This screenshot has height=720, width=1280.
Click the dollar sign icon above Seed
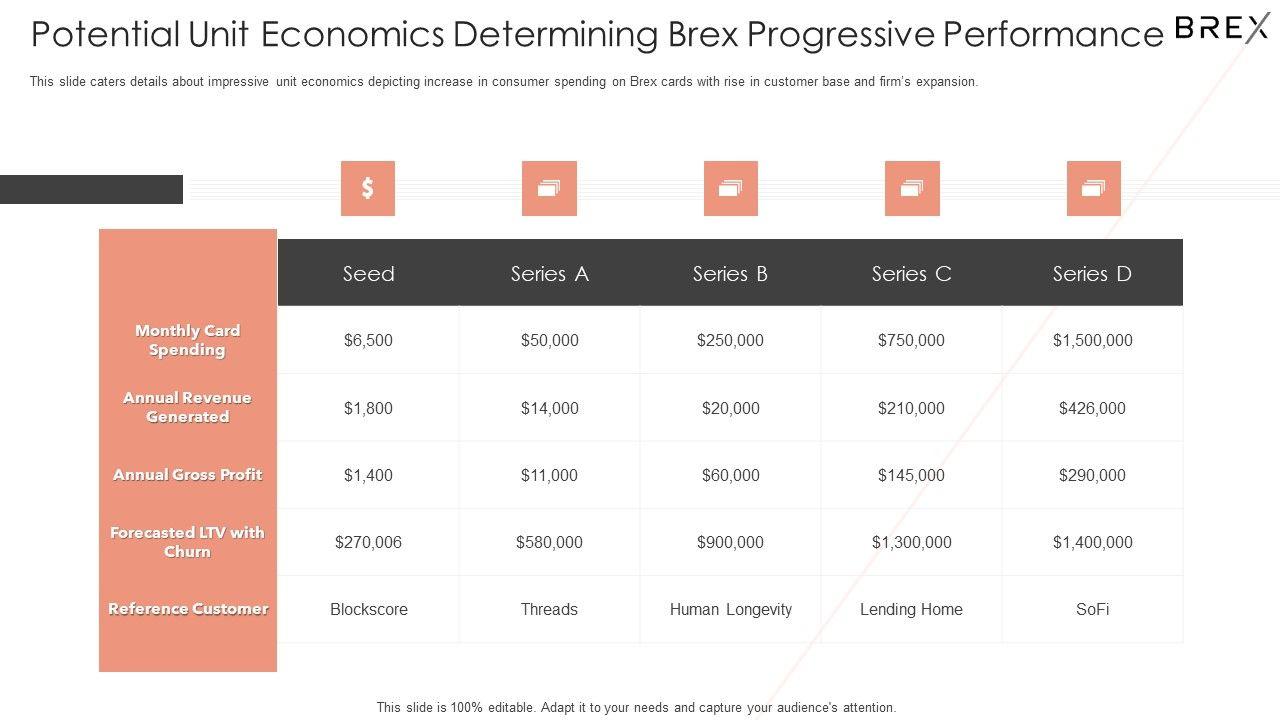pyautogui.click(x=368, y=188)
